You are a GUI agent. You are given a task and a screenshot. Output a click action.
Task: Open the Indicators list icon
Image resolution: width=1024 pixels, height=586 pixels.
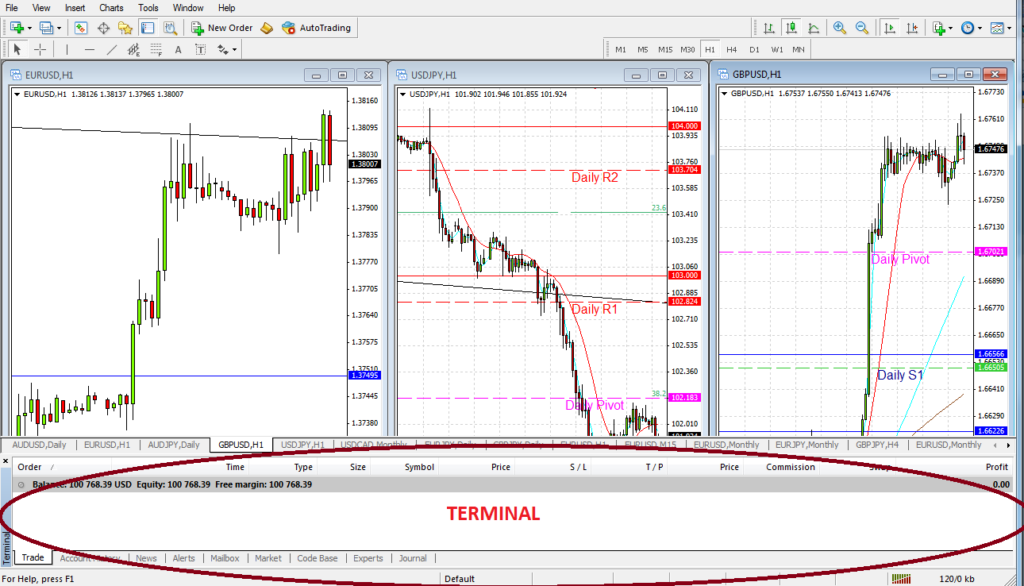point(939,27)
